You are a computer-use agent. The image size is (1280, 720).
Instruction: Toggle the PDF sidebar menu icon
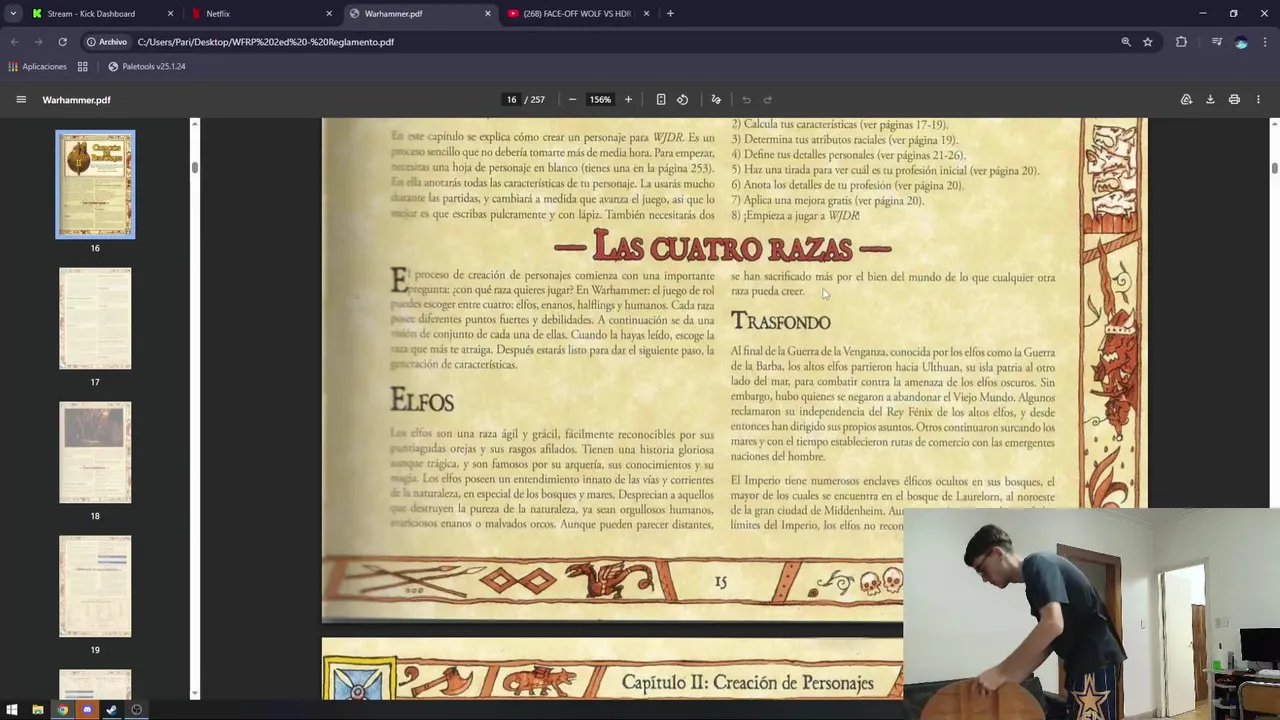21,100
